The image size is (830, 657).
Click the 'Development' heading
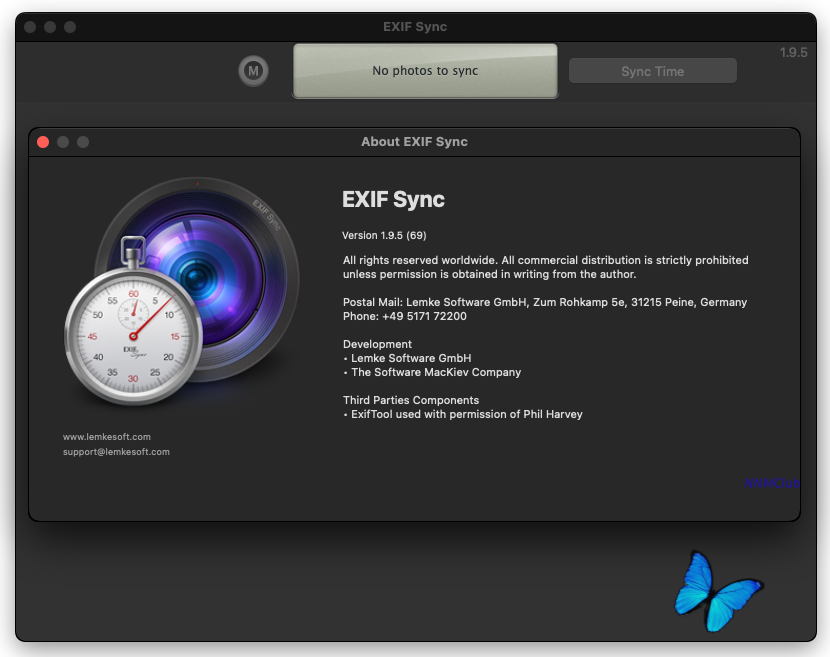(377, 344)
